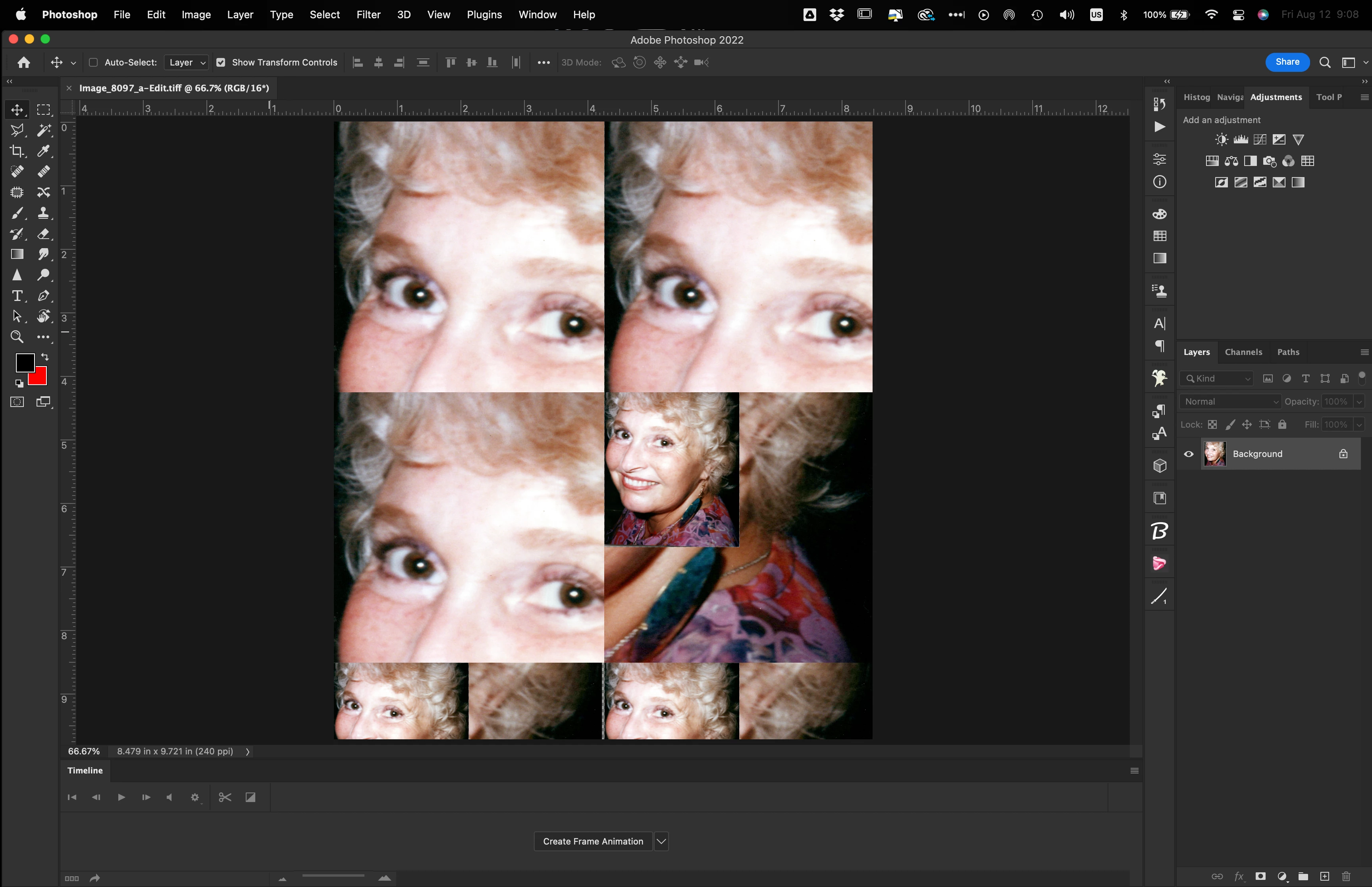
Task: Select the Eraser tool
Action: (43, 234)
